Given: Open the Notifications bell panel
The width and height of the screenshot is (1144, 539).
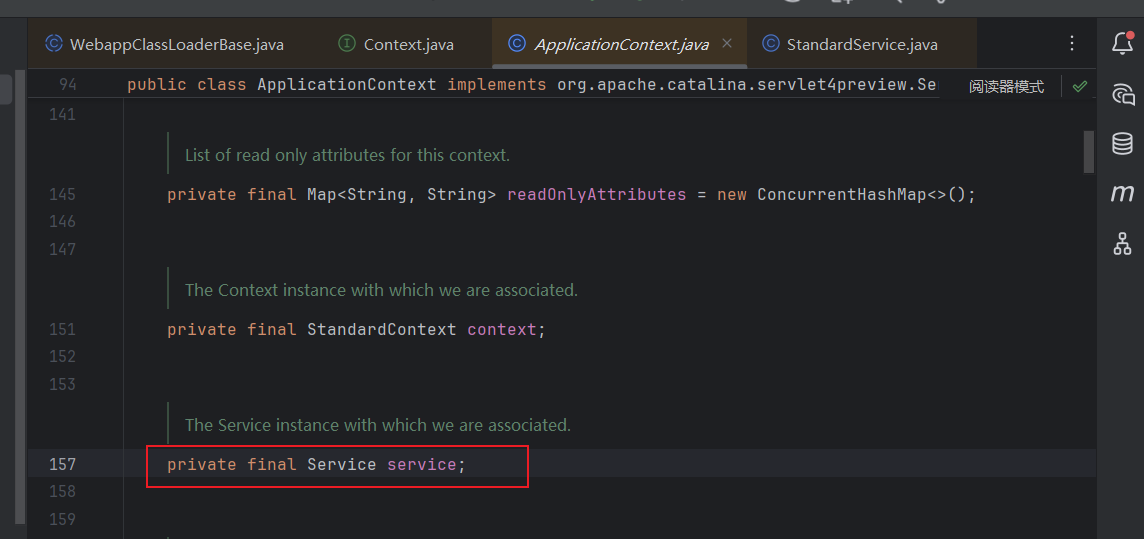Looking at the screenshot, I should click(1122, 43).
